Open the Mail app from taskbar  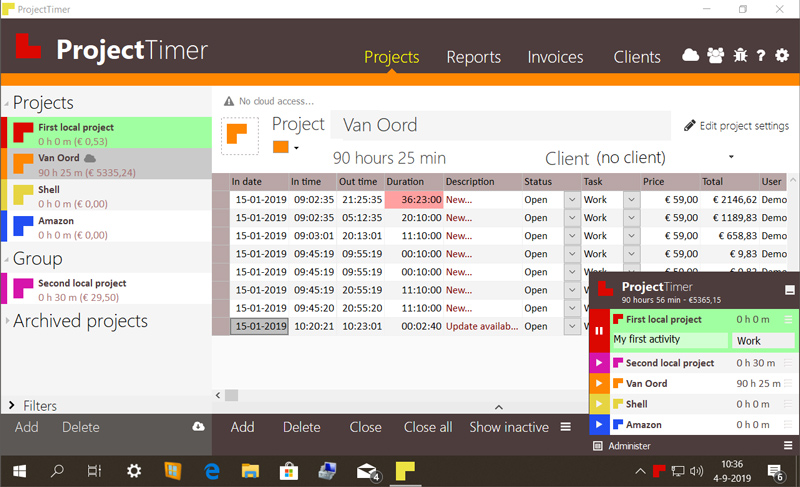[x=367, y=472]
